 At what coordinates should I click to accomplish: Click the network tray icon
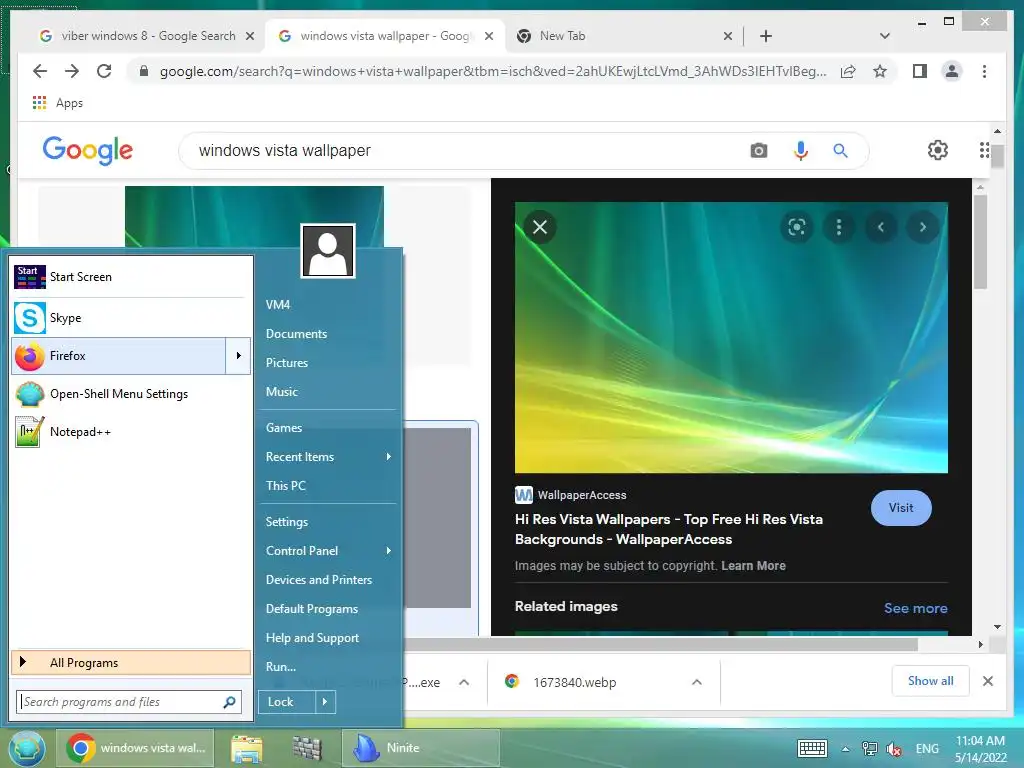pyautogui.click(x=869, y=749)
